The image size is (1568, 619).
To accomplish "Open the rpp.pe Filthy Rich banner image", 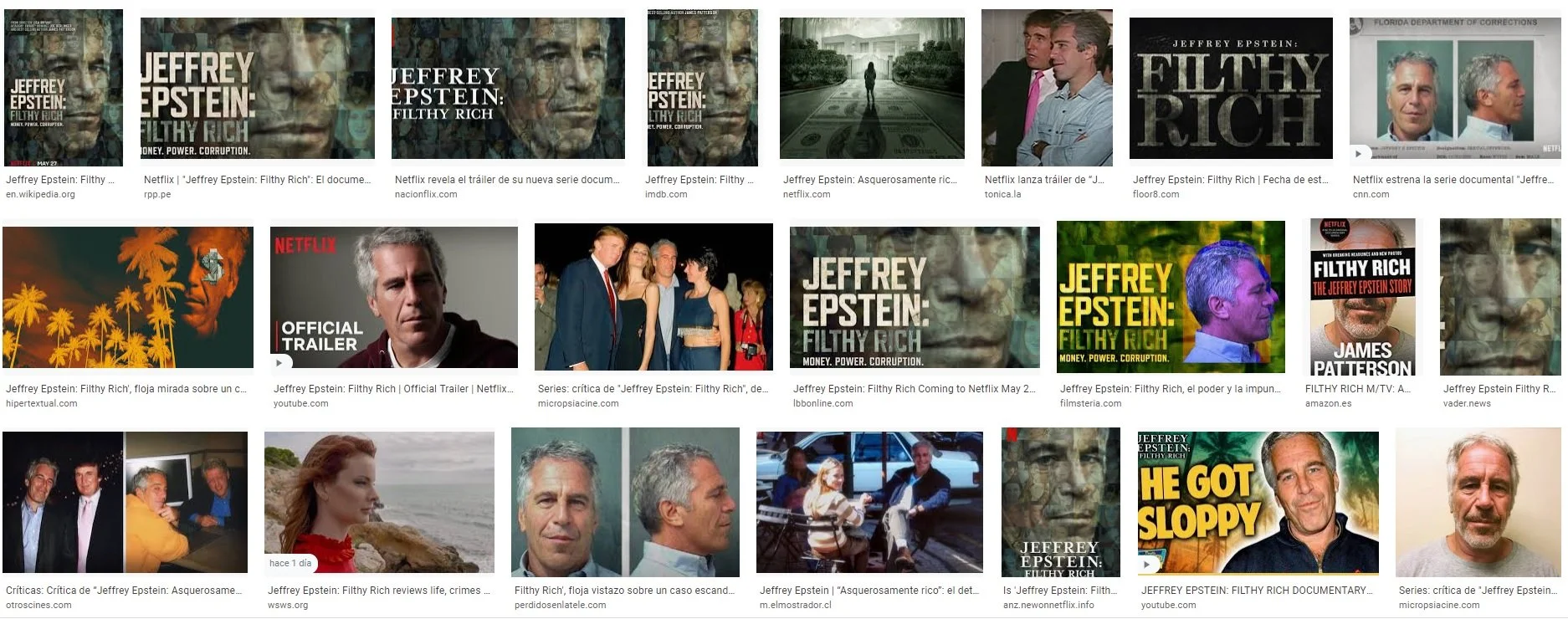I will pyautogui.click(x=258, y=89).
